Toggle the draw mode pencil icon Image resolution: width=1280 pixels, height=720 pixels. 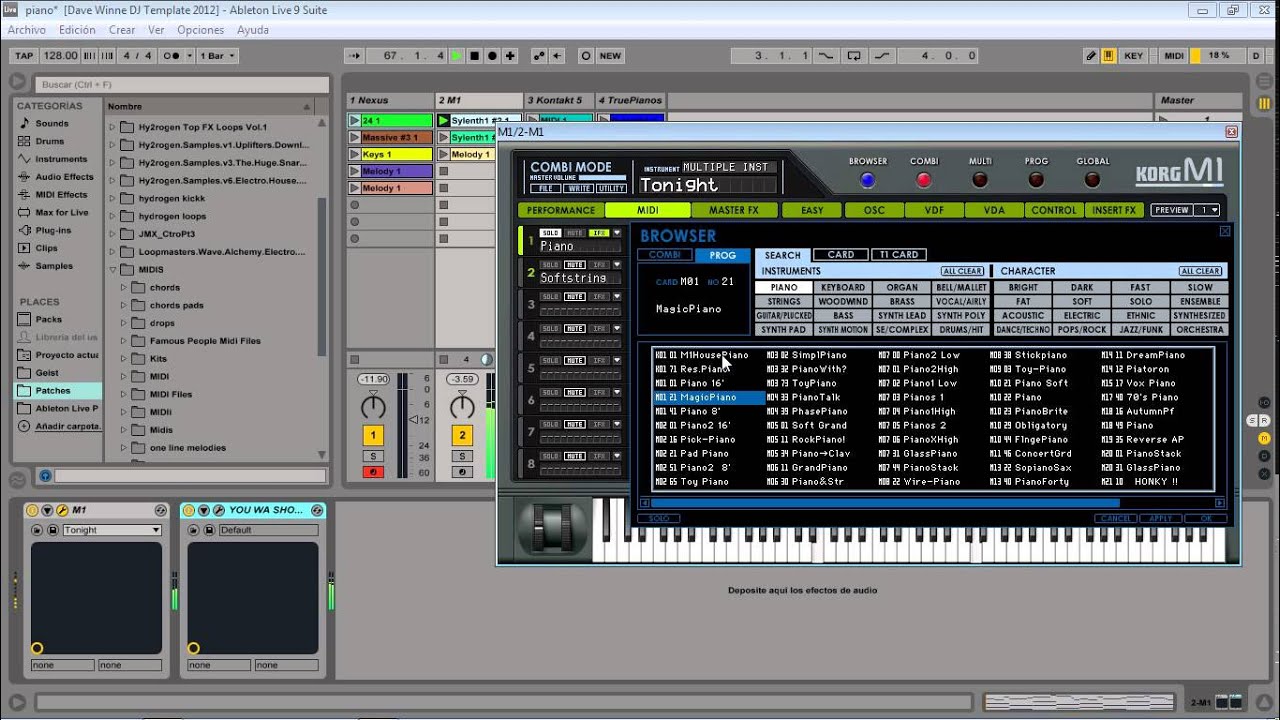(x=1091, y=56)
